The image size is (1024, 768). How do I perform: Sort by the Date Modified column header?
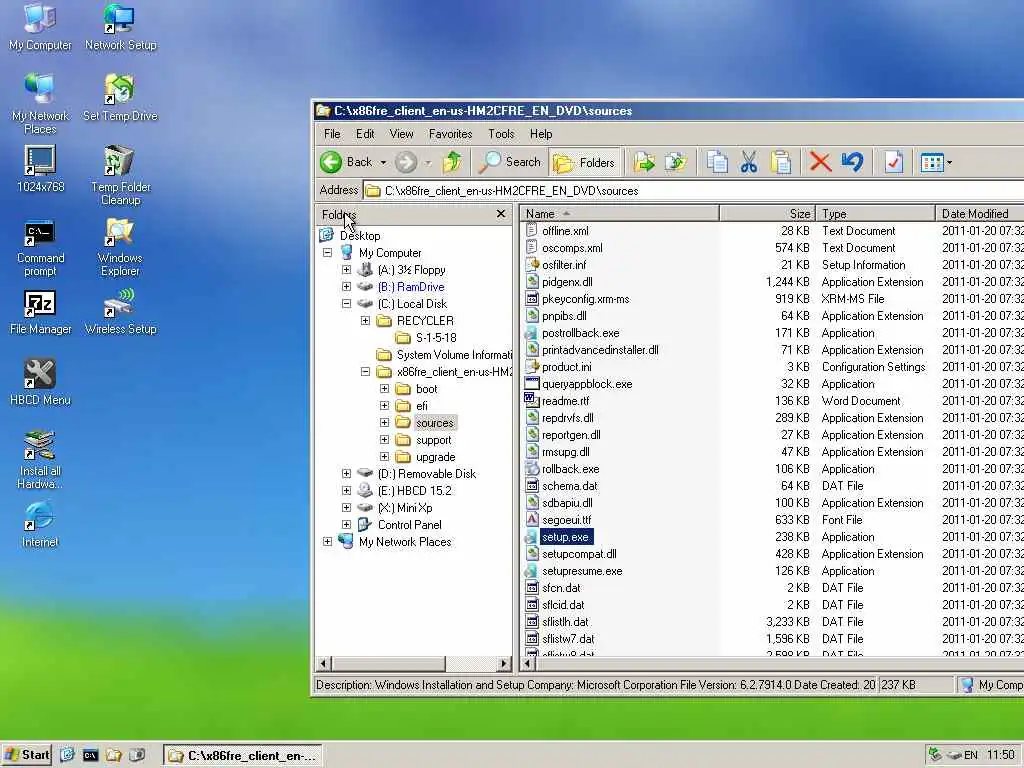[x=980, y=214]
